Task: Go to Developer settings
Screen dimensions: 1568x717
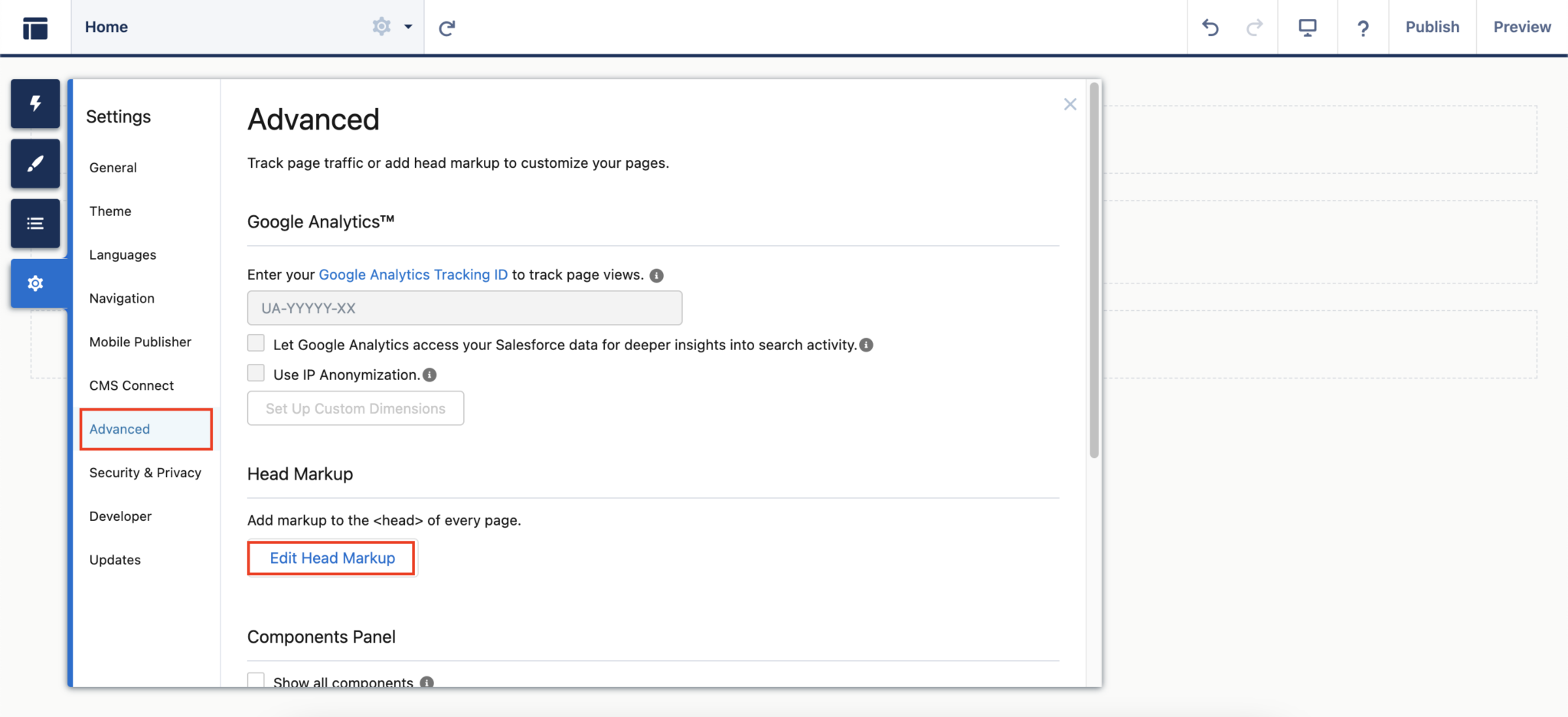Action: 120,517
